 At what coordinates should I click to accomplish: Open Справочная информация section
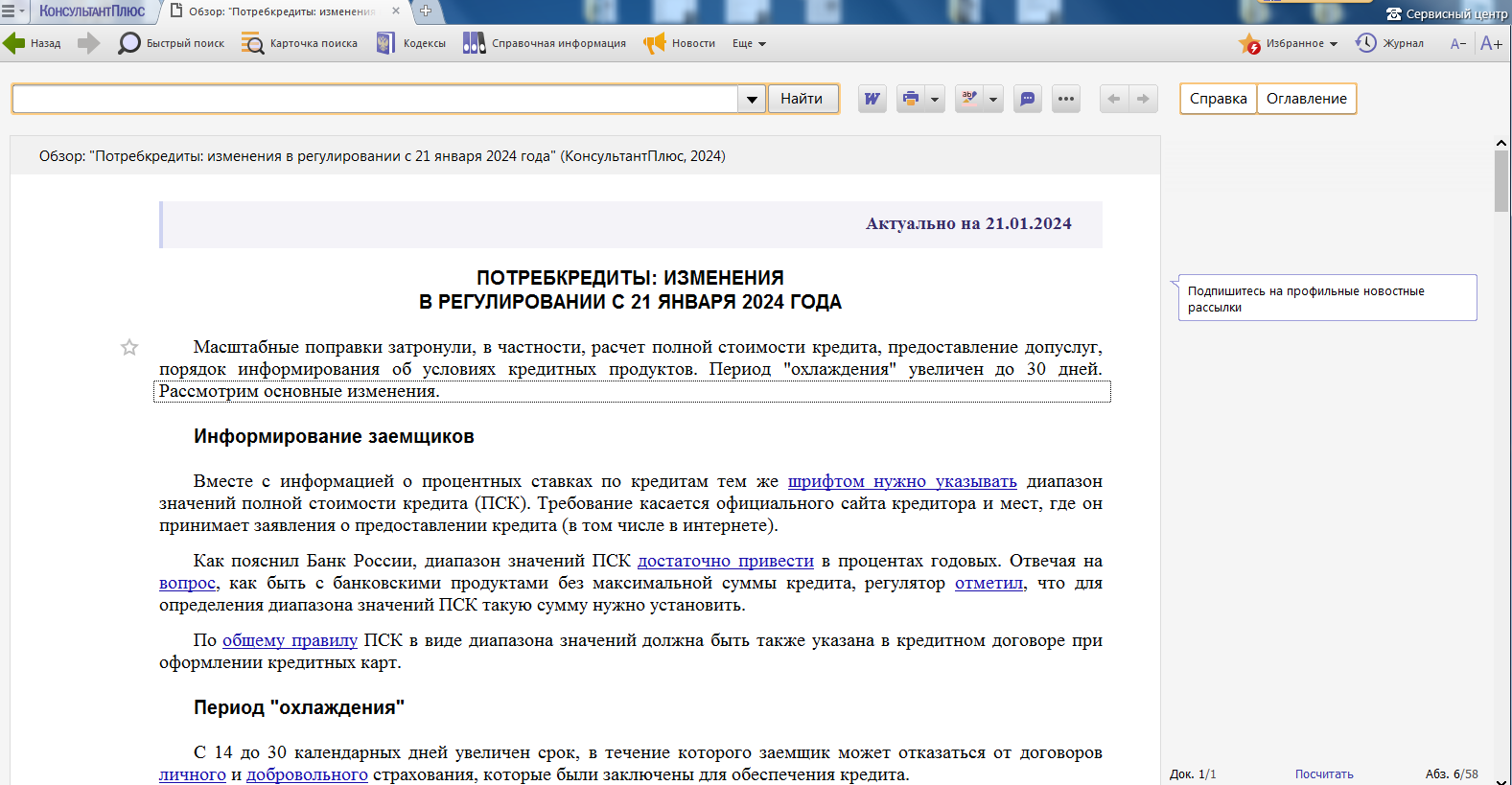[x=545, y=43]
